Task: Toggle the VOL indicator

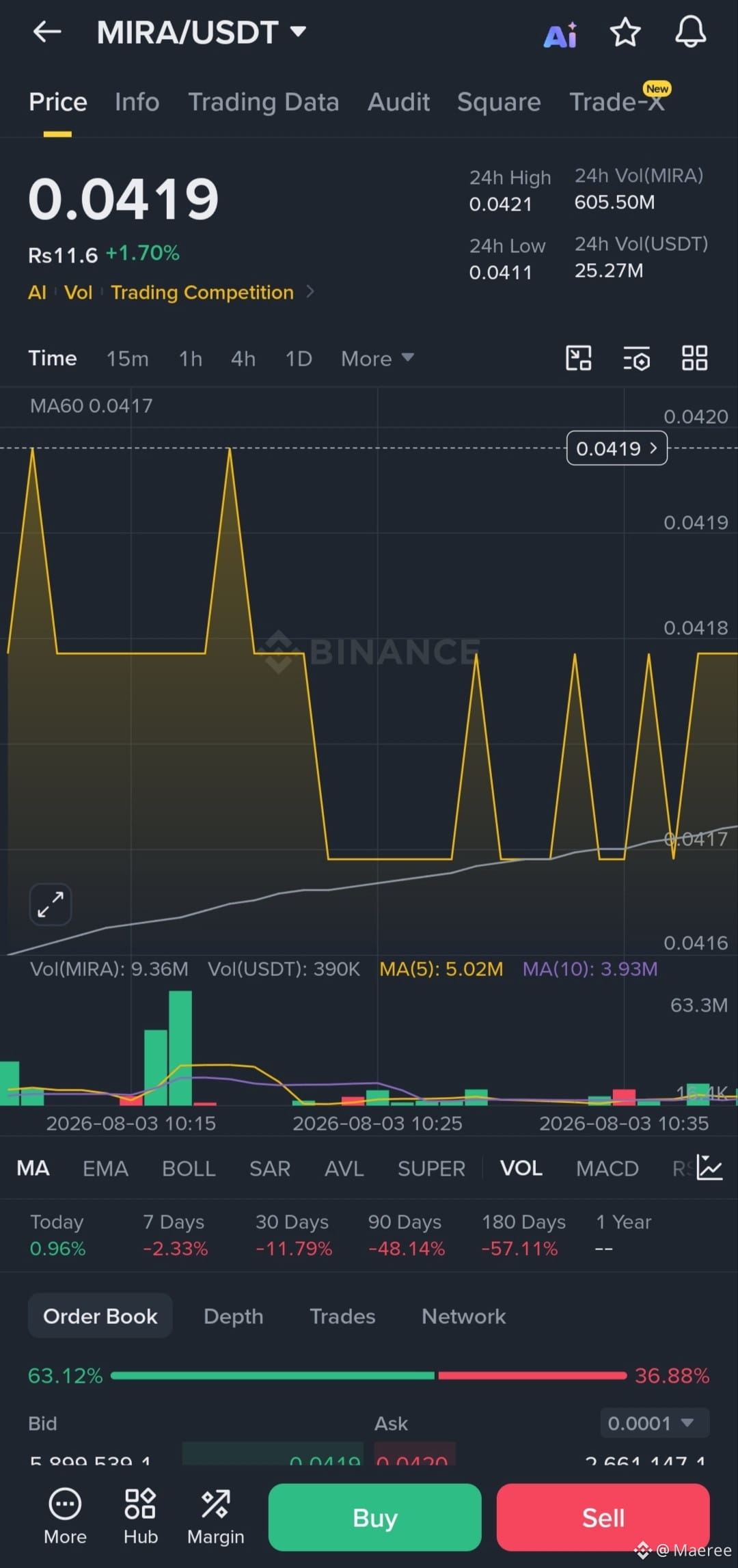Action: pos(521,1168)
